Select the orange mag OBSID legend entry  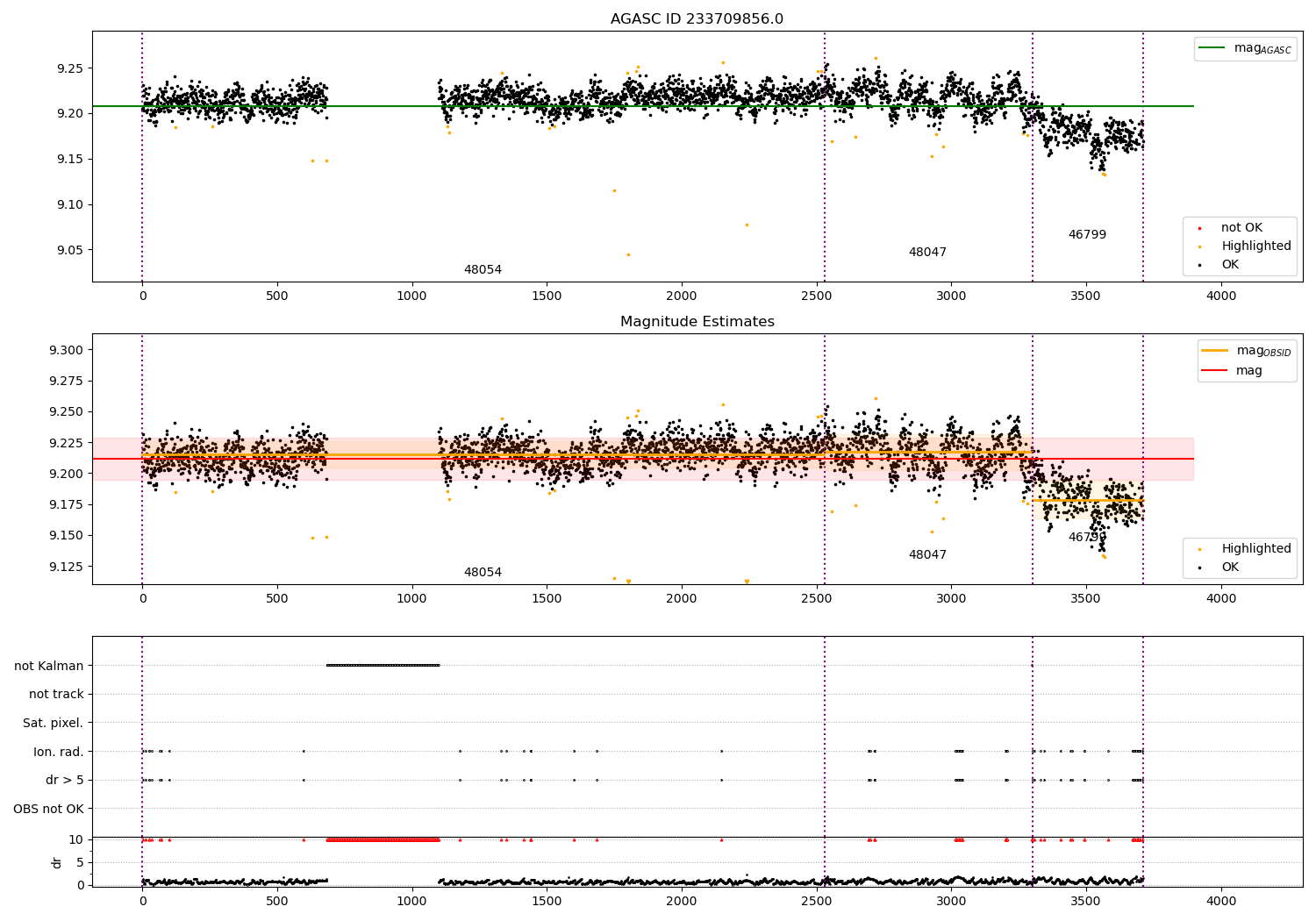pyautogui.click(x=1246, y=351)
